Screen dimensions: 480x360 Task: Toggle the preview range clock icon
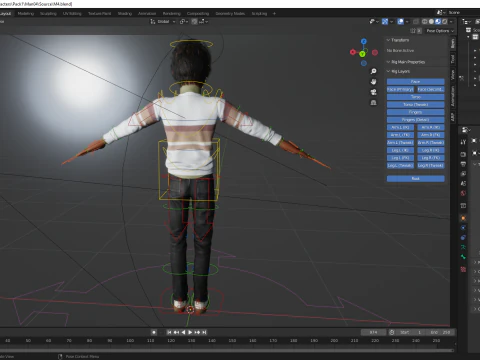[x=392, y=332]
